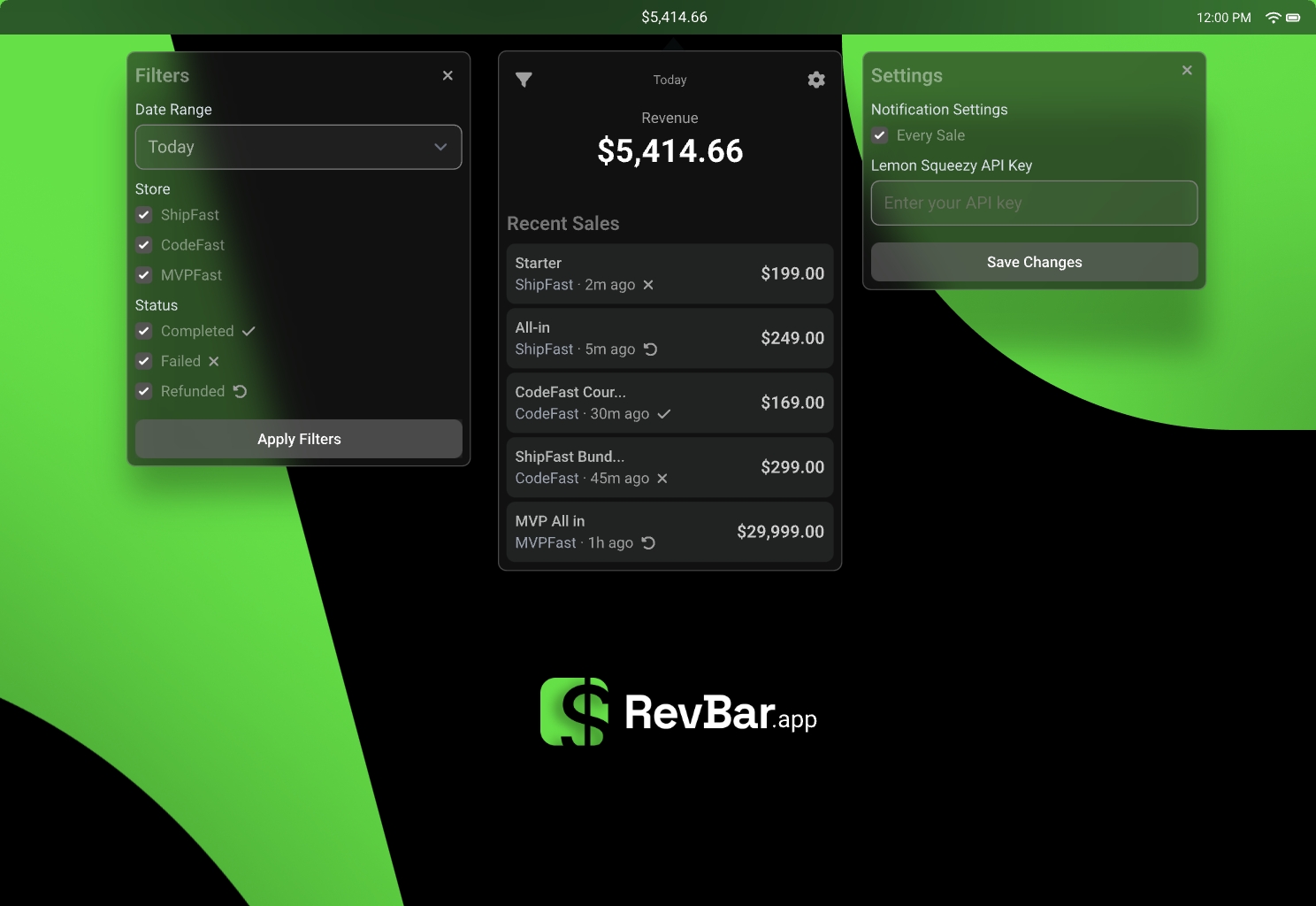Viewport: 1316px width, 906px height.
Task: Click the refund icon on the All-in sale
Action: coord(651,349)
